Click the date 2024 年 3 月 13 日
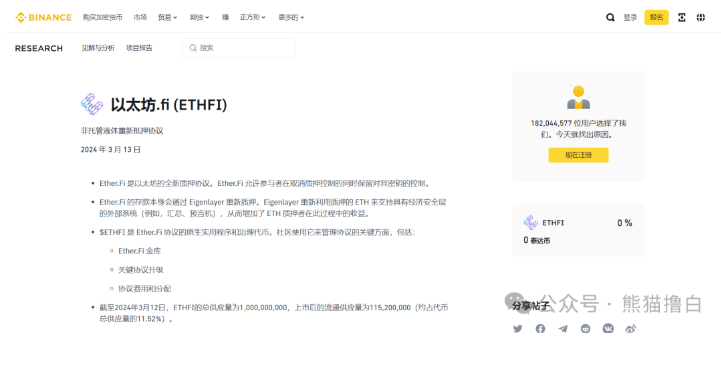This screenshot has height=371, width=721. click(x=111, y=150)
